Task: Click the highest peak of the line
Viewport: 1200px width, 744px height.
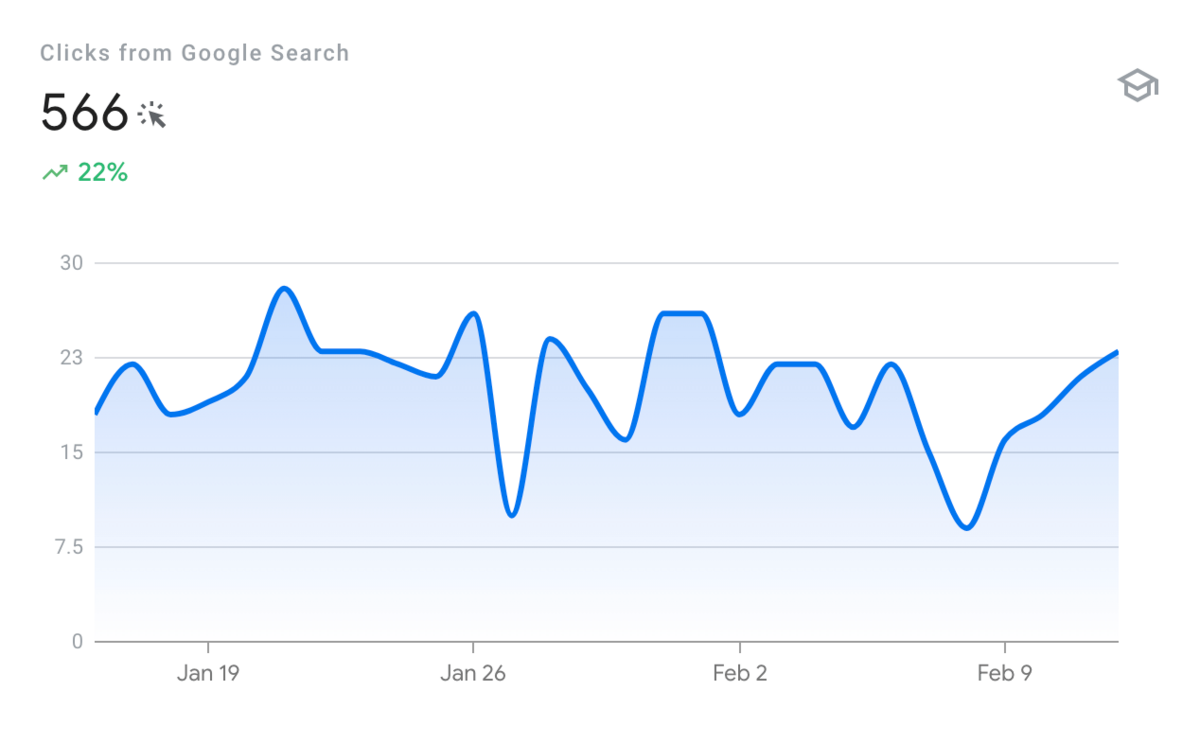Action: click(x=285, y=289)
